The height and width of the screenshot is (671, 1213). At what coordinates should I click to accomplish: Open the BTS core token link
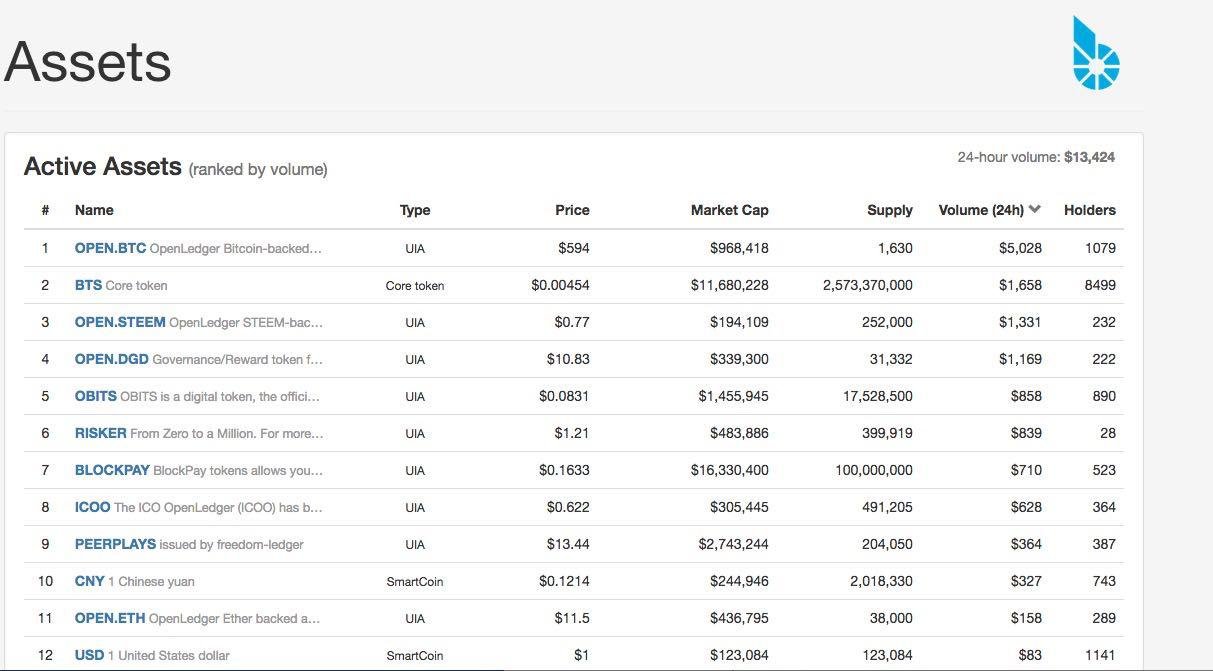[x=88, y=285]
